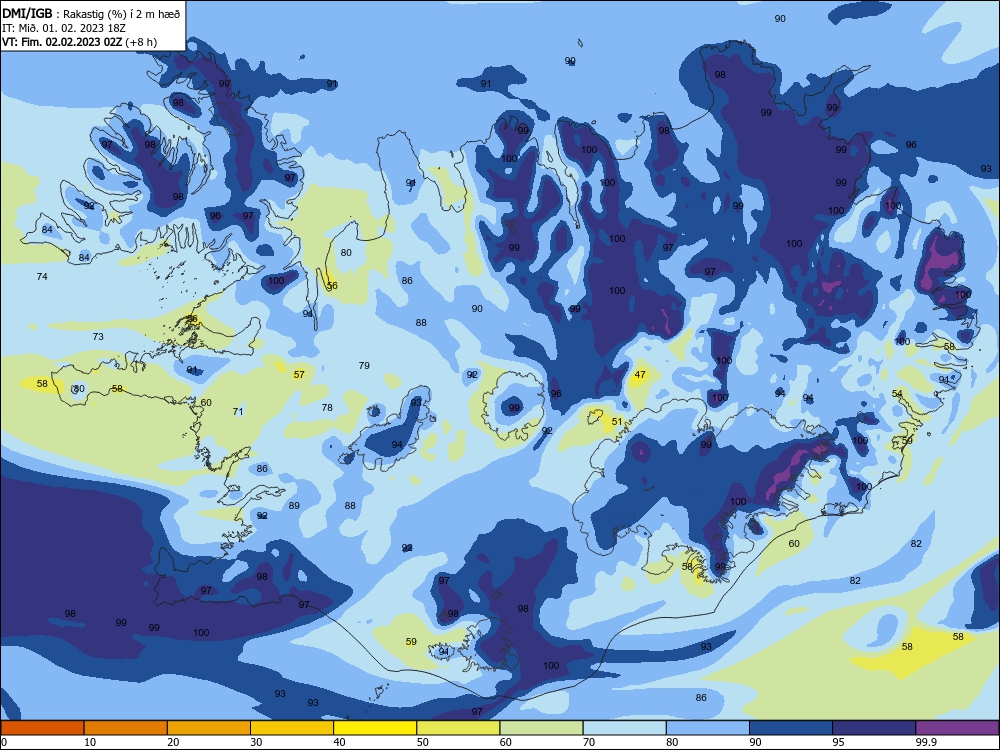Click the '(+8 h)' forecast offset text

click(x=141, y=42)
